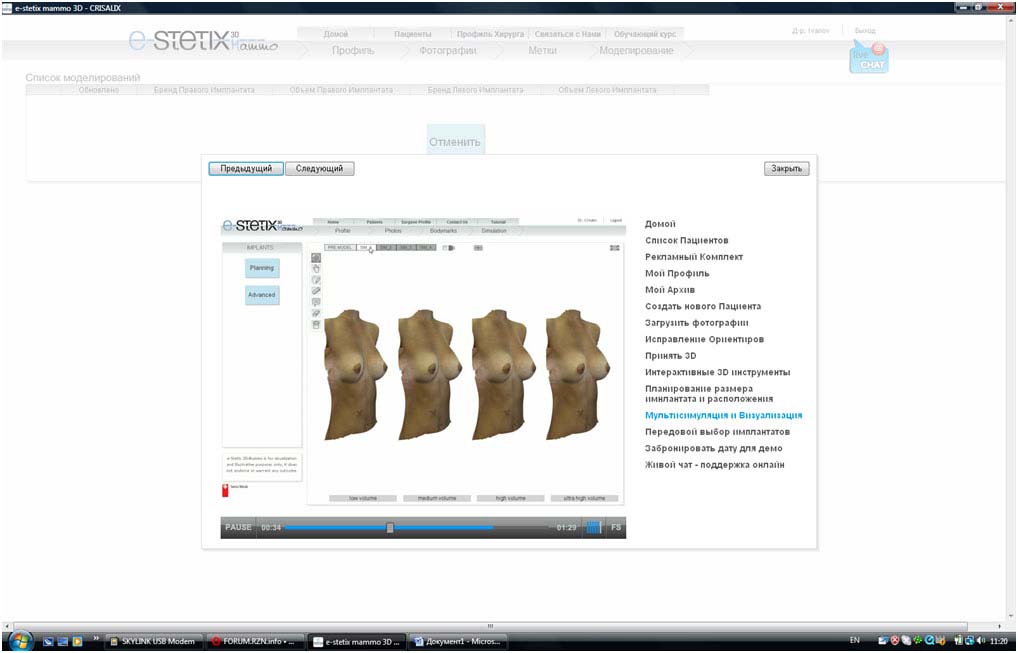Click the Бренд Правого Имплантата column header
This screenshot has width=1018, height=653.
[204, 90]
